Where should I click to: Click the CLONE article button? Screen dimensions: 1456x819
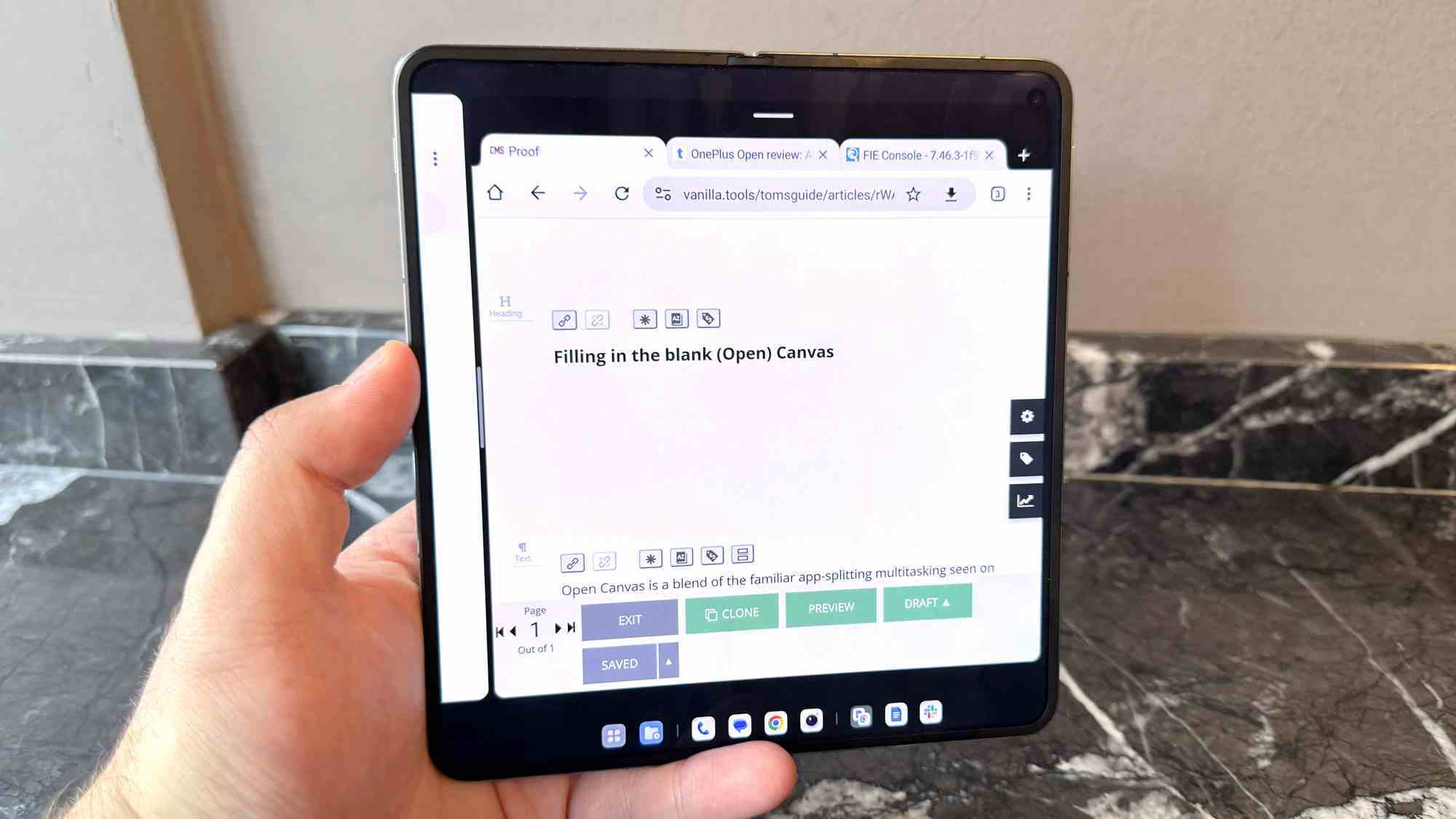tap(731, 612)
